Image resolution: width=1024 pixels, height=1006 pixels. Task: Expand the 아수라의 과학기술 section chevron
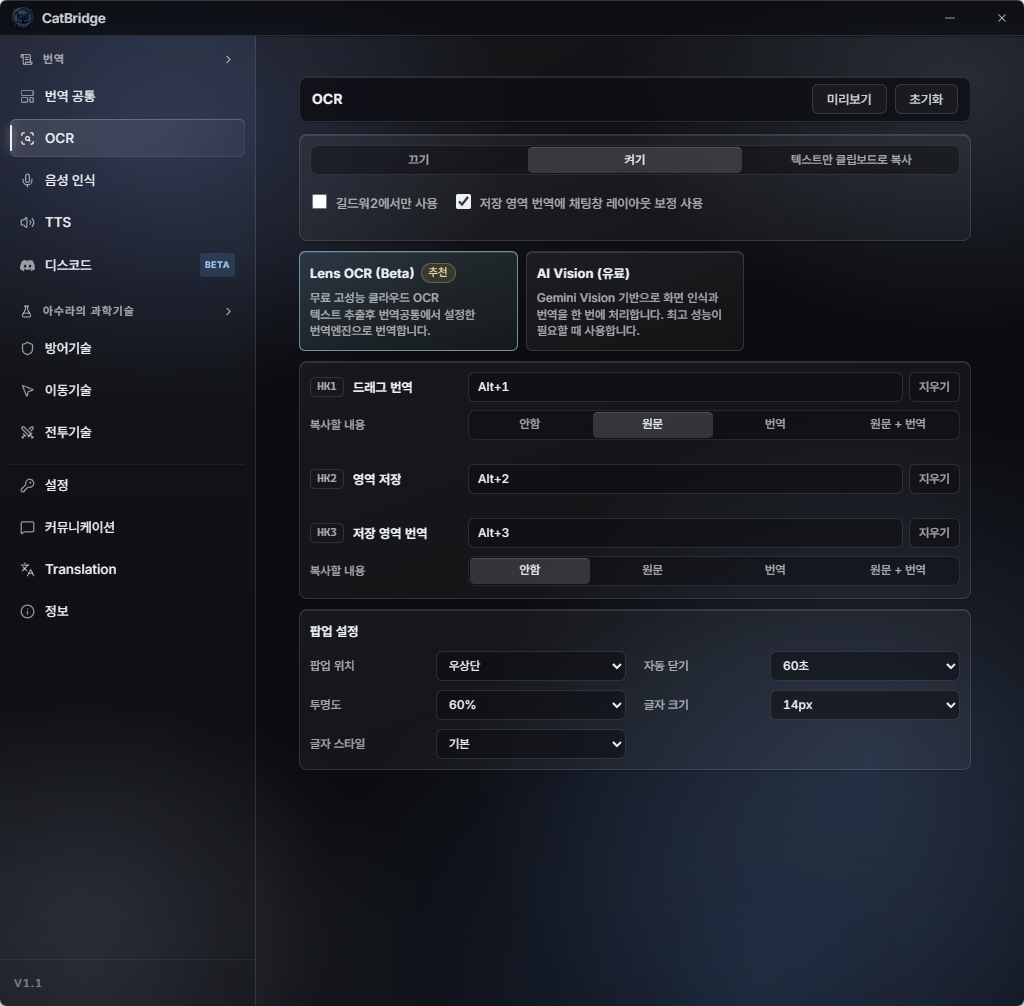pyautogui.click(x=228, y=311)
